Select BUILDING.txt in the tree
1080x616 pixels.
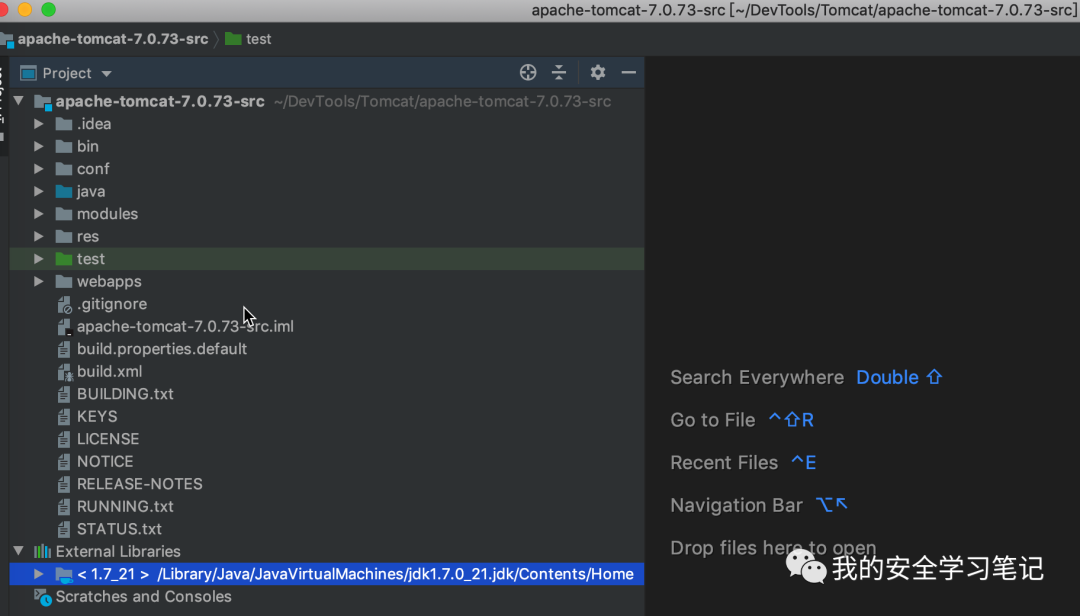[x=125, y=394]
